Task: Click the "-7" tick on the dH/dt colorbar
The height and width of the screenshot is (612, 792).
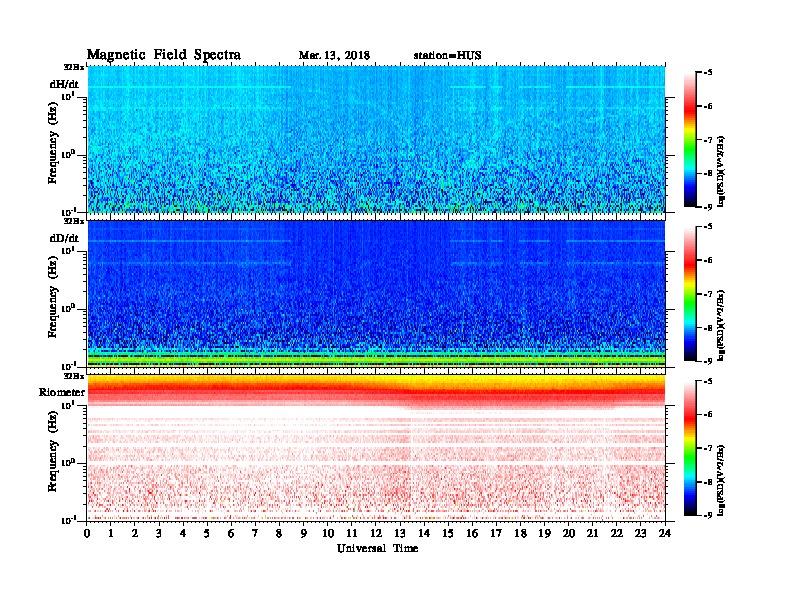Action: (x=708, y=140)
